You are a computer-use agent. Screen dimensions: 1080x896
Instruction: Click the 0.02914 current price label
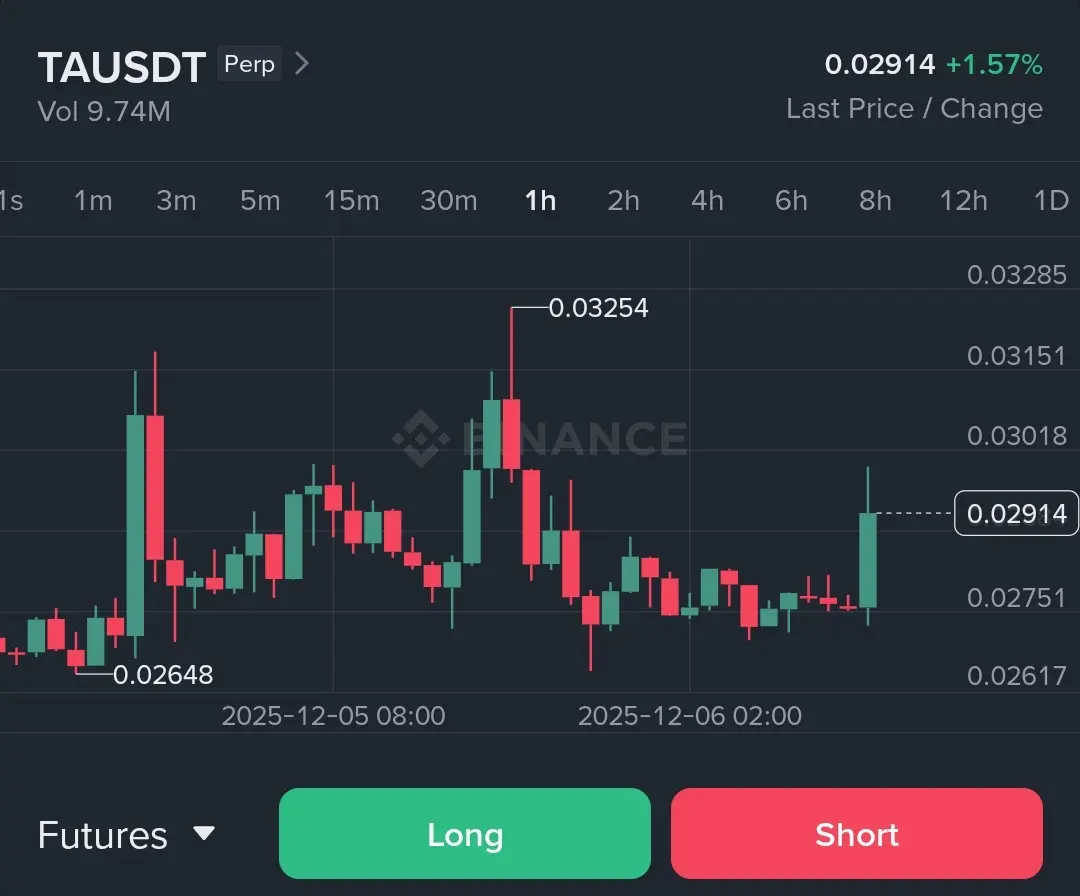coord(1016,514)
